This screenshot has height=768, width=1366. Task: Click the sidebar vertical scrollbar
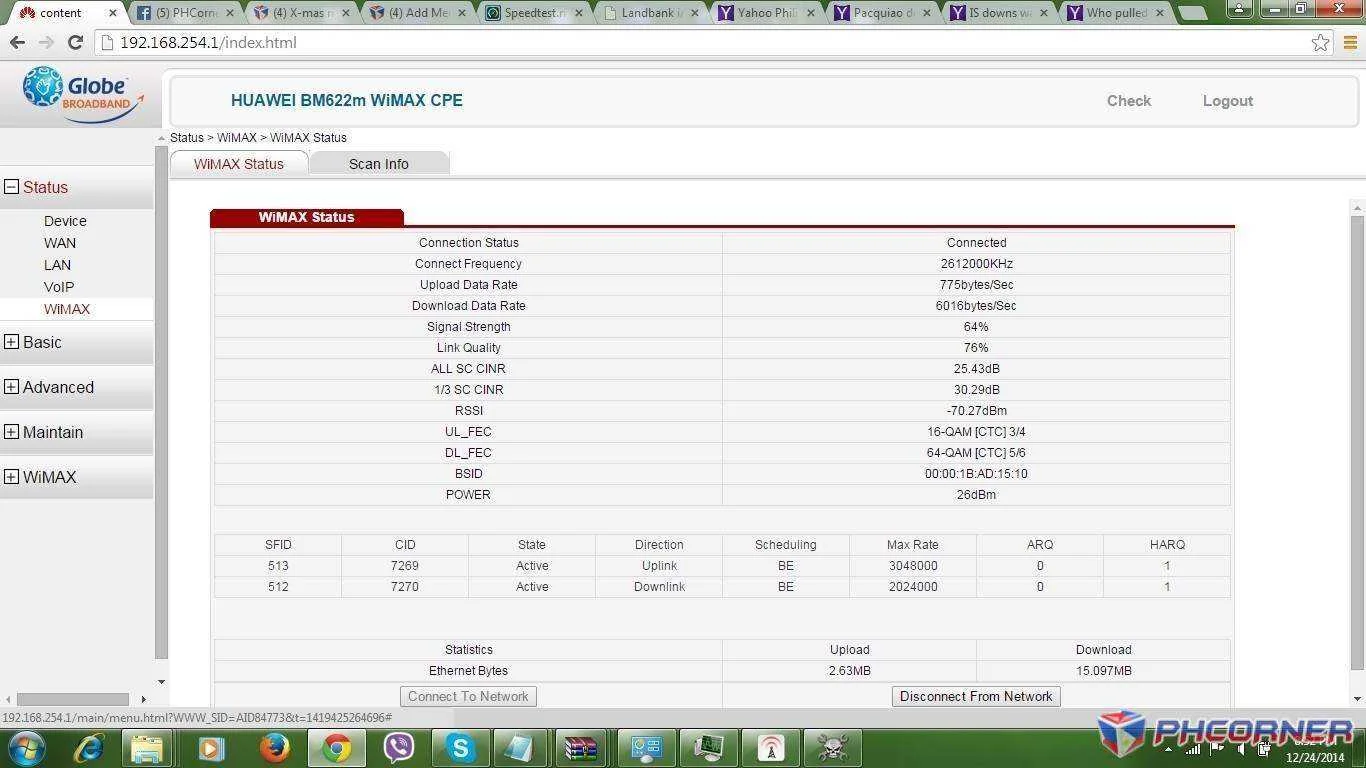[161, 400]
